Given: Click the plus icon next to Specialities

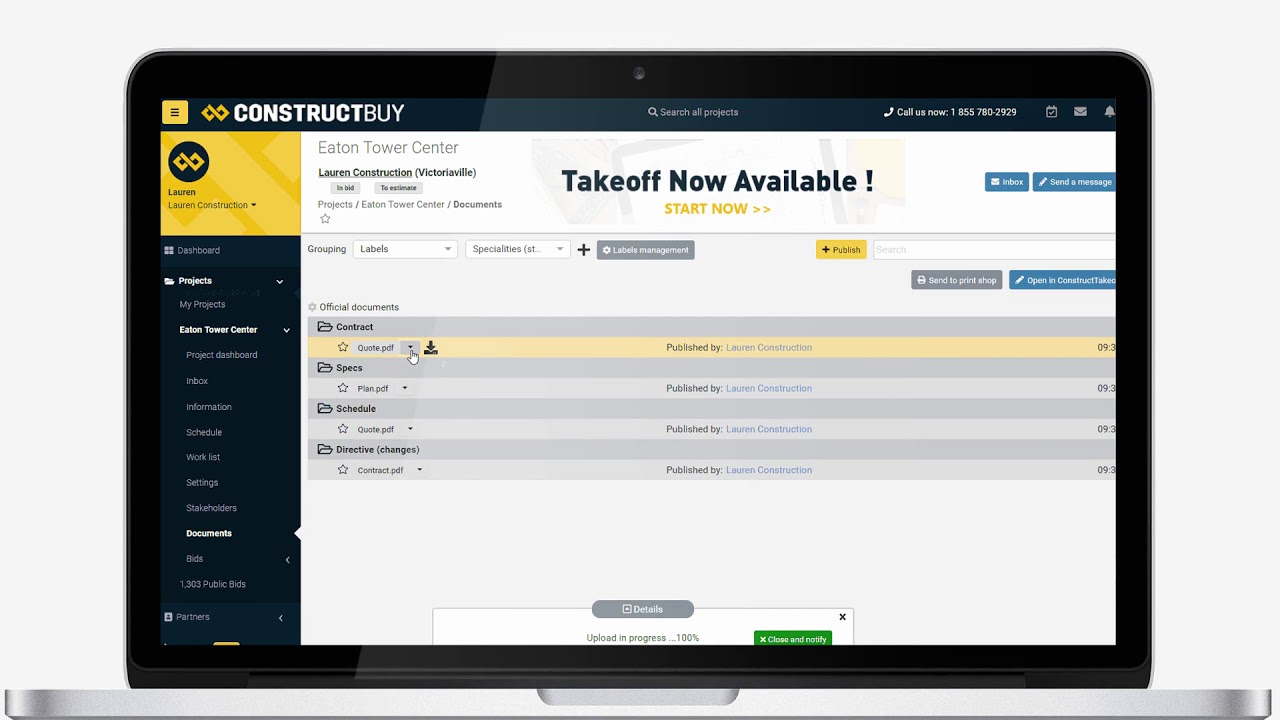Looking at the screenshot, I should (x=584, y=250).
